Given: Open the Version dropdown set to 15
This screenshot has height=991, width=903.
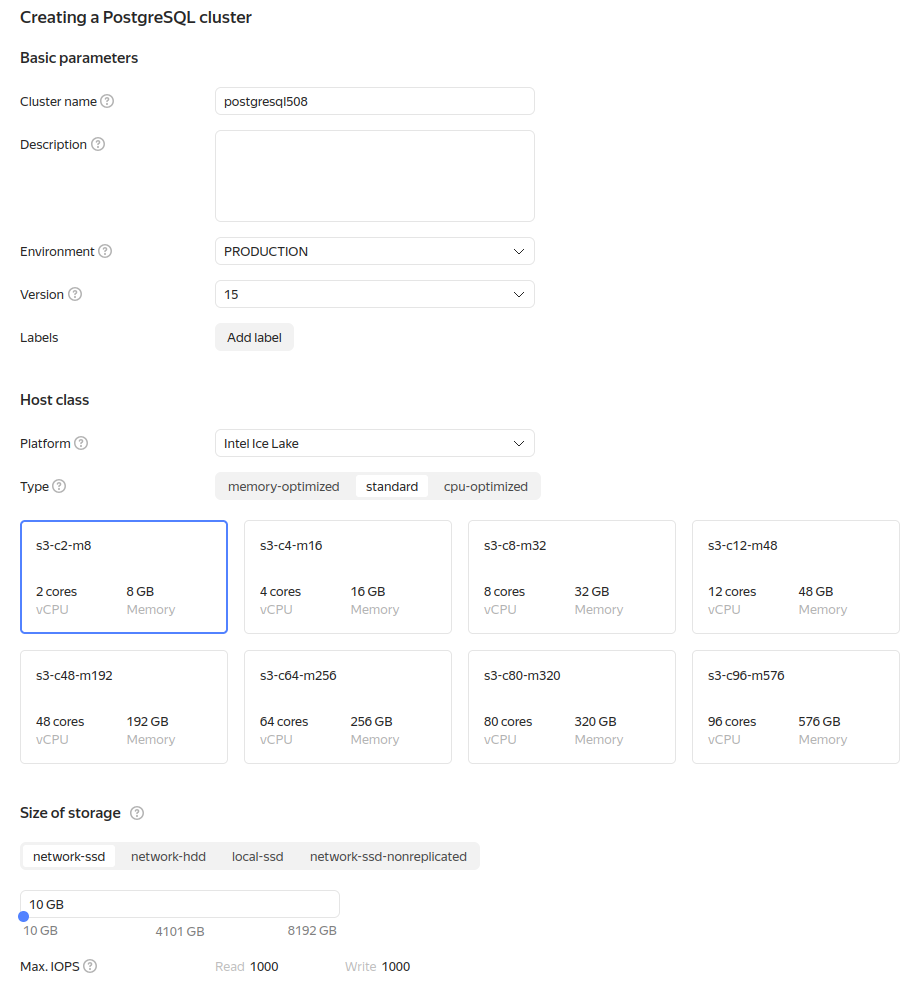Looking at the screenshot, I should (374, 294).
